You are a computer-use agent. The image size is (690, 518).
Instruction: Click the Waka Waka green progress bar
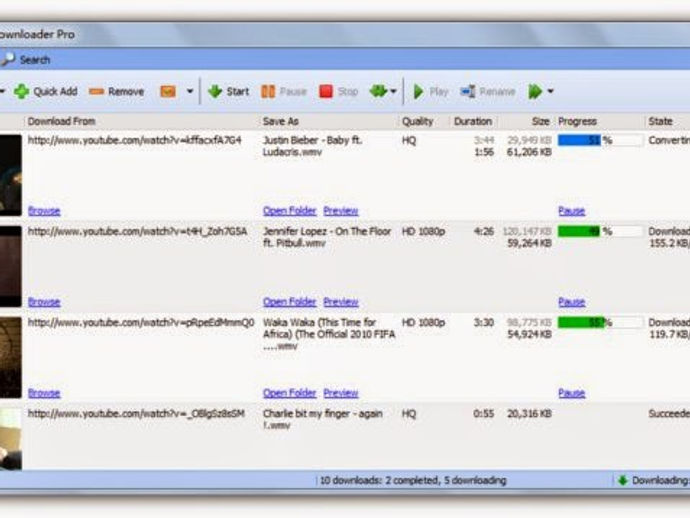(x=599, y=323)
